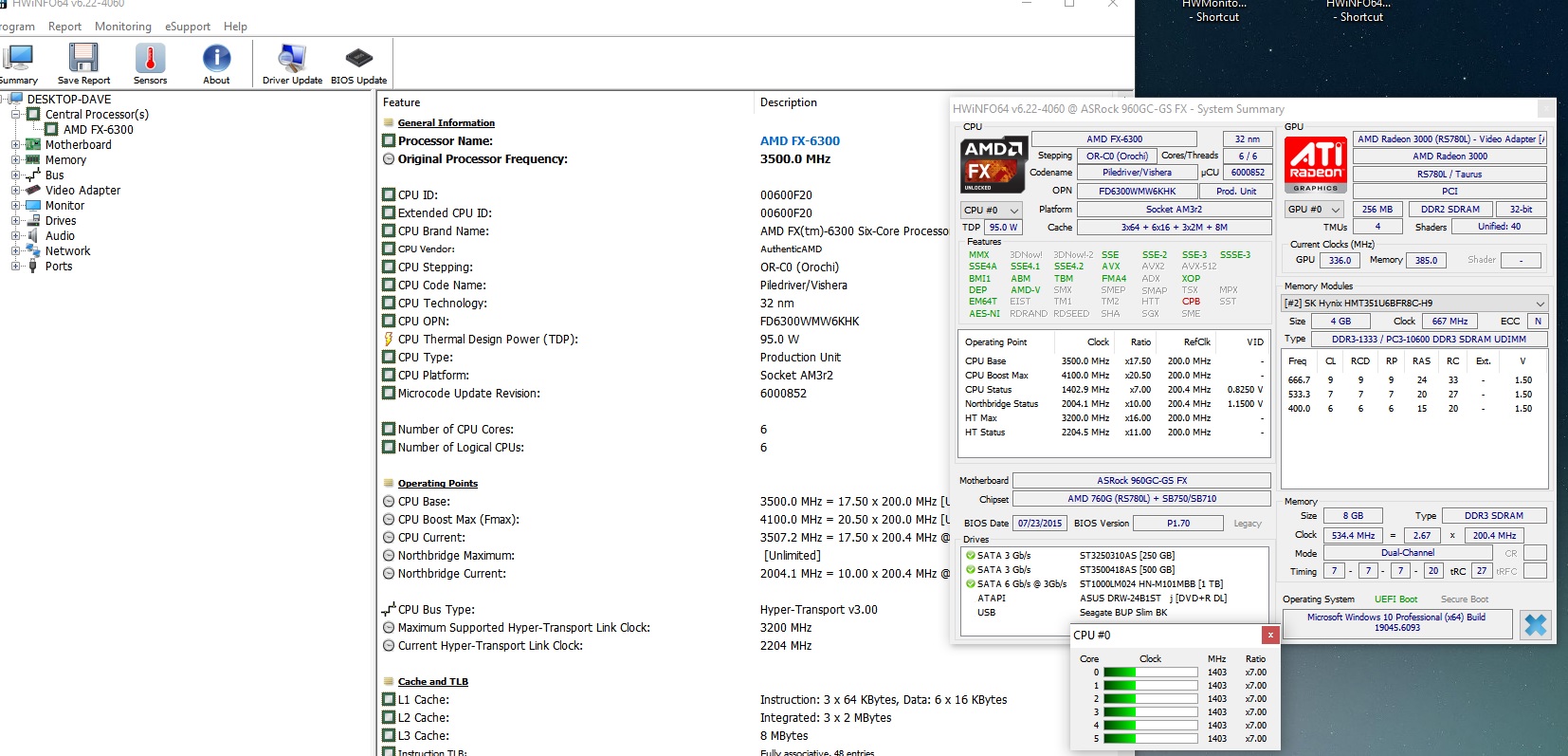1568x756 pixels.
Task: Click General Information section header
Action: pyautogui.click(x=447, y=123)
